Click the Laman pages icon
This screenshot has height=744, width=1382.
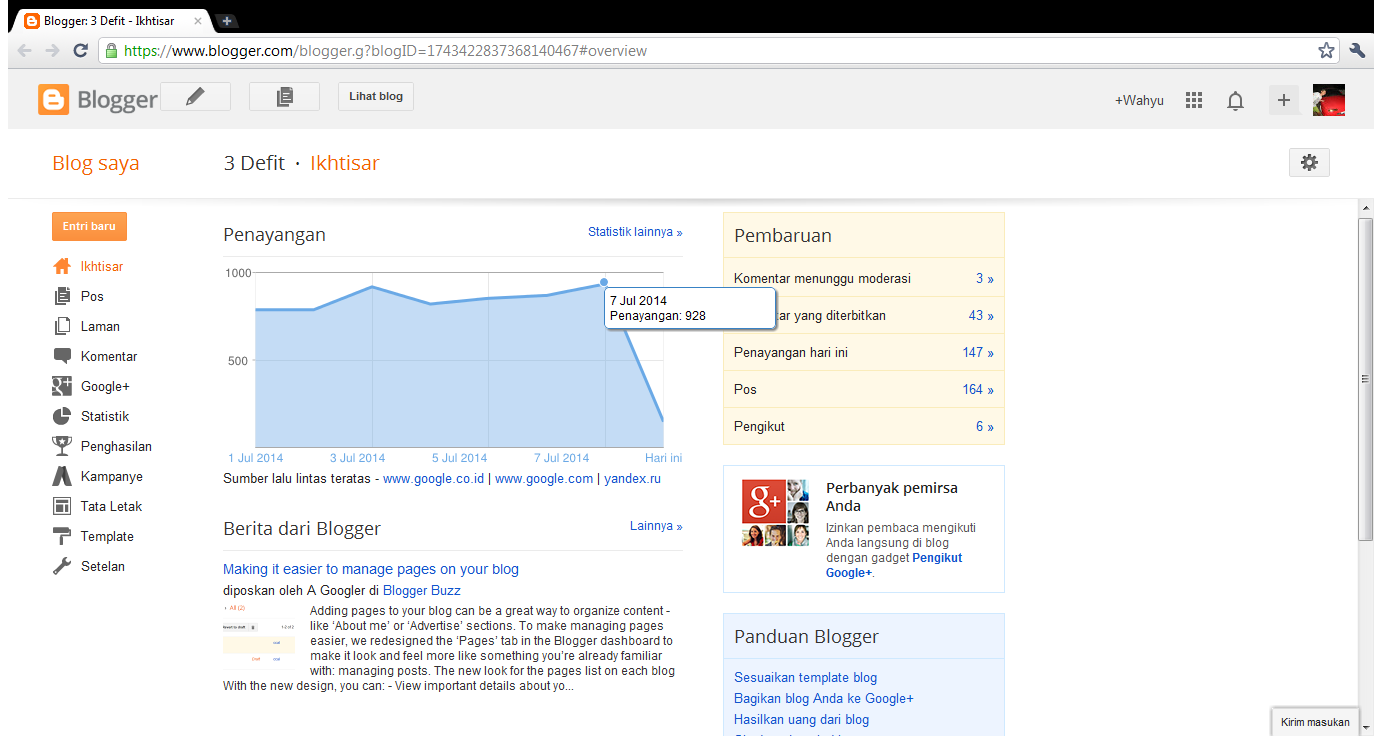(62, 326)
